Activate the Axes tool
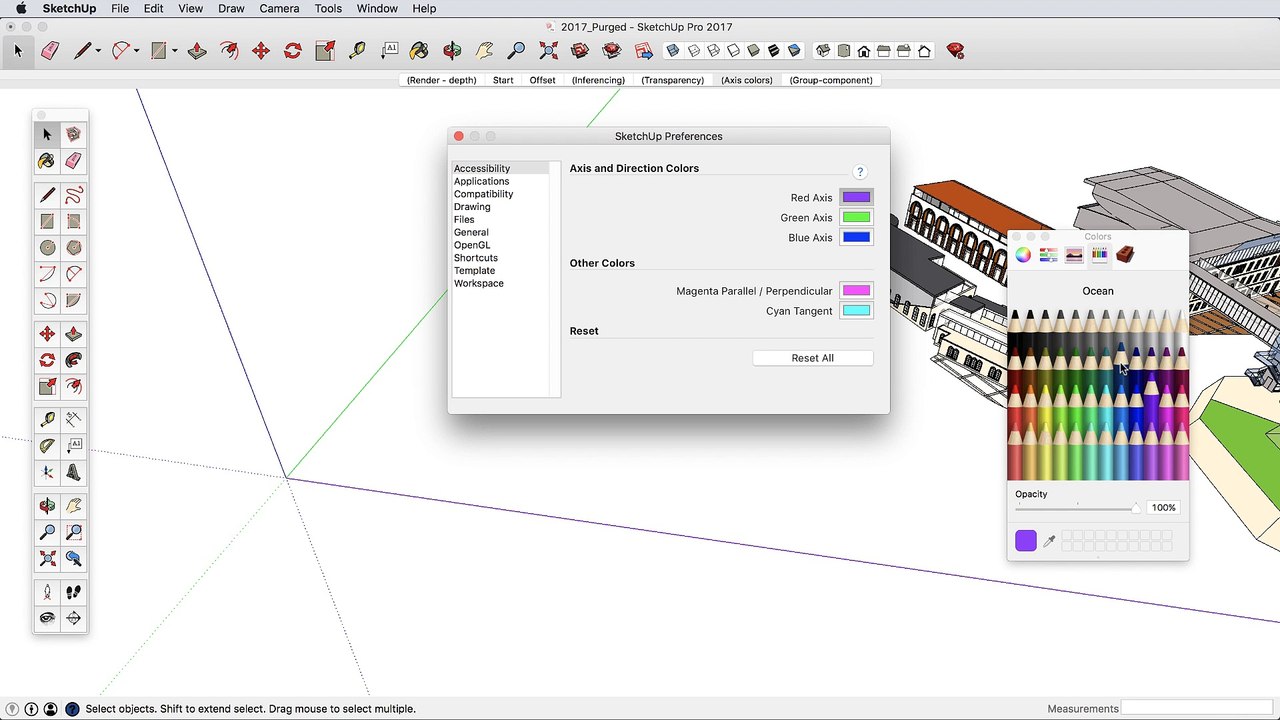 [47, 472]
